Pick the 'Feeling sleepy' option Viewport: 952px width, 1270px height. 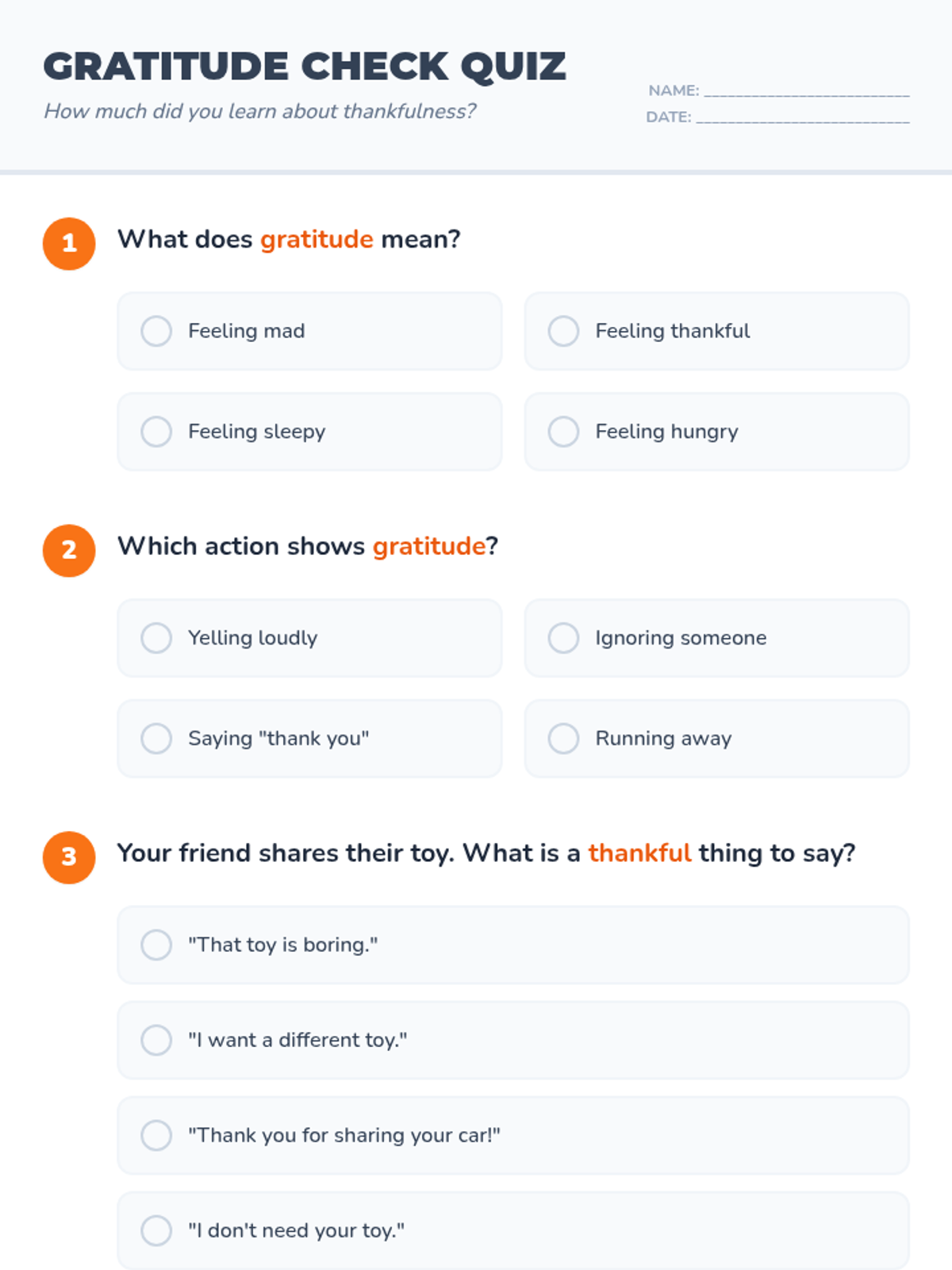[x=309, y=432]
